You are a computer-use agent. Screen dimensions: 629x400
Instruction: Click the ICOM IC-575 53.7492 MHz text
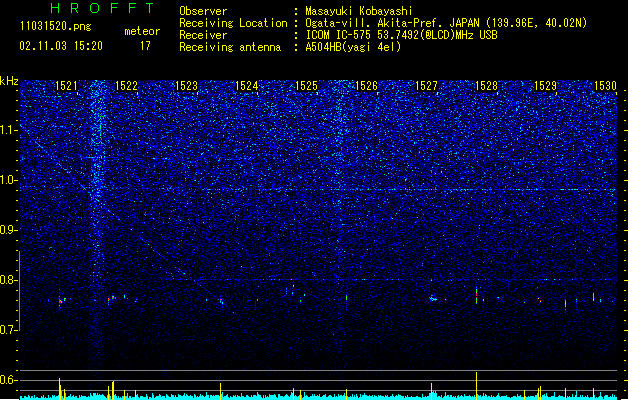(x=402, y=35)
